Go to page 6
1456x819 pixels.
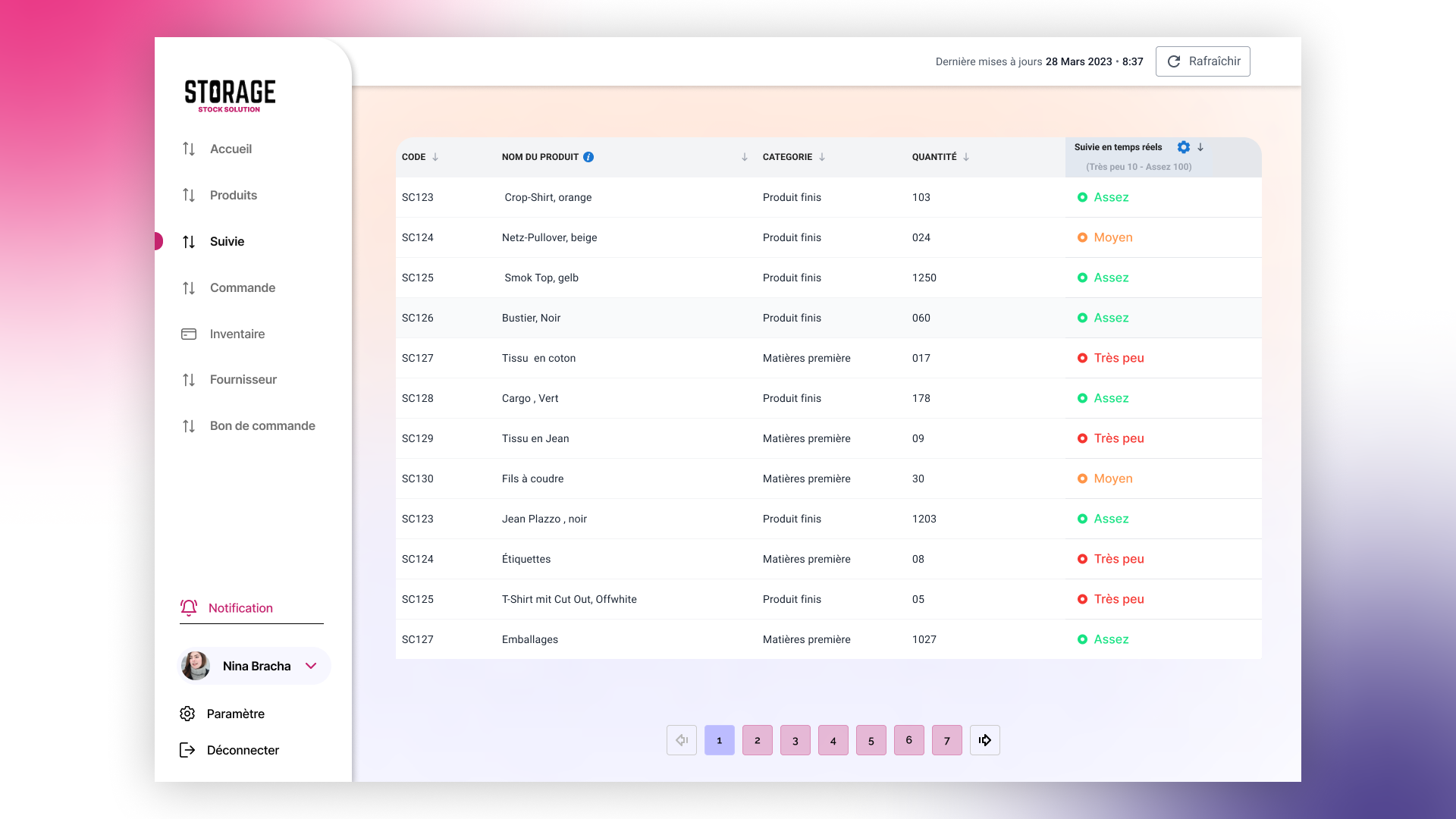909,740
